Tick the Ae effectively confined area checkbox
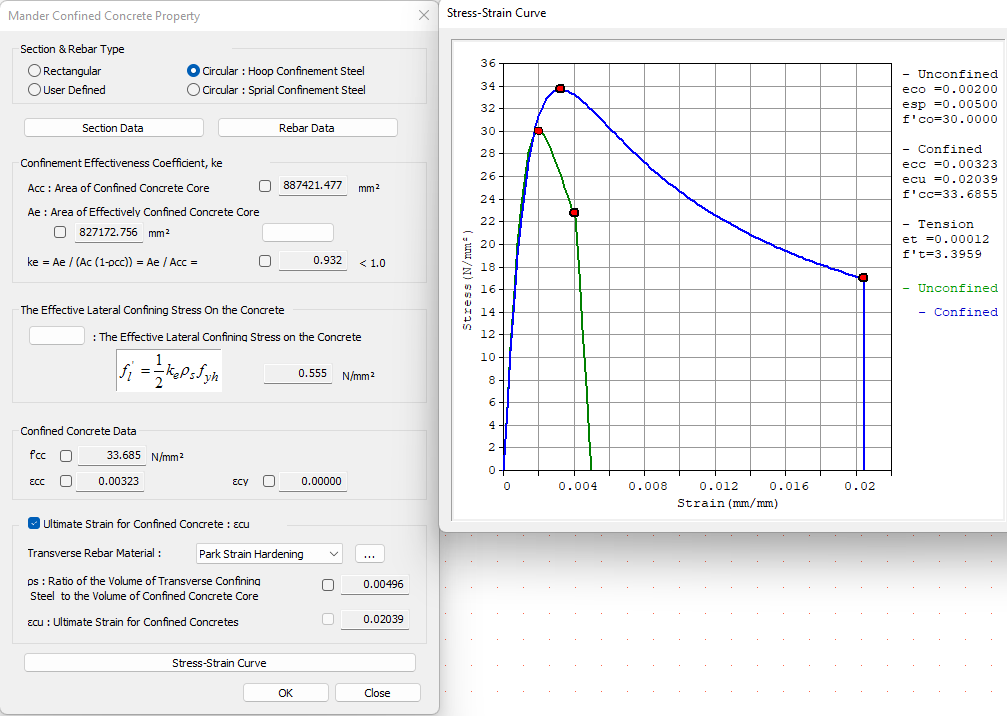This screenshot has height=716, width=1007. [60, 232]
